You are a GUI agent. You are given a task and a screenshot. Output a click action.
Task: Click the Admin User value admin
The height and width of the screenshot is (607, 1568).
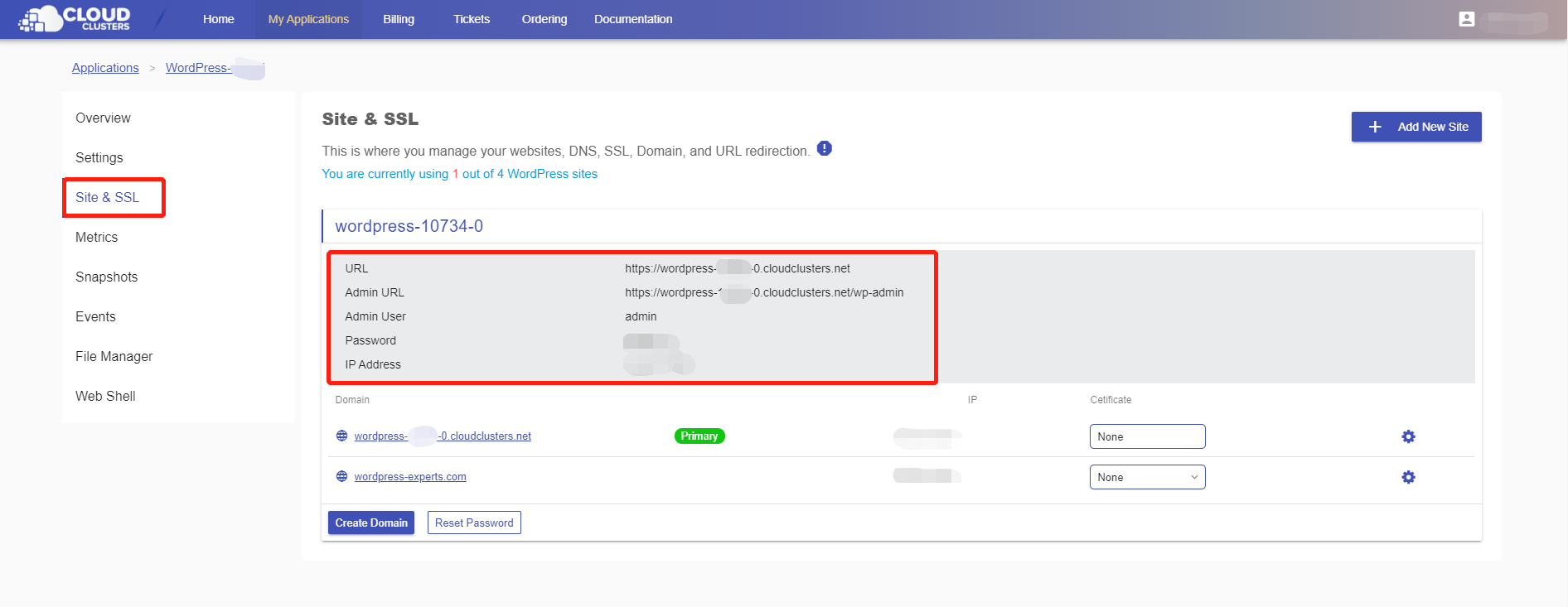[x=641, y=316]
